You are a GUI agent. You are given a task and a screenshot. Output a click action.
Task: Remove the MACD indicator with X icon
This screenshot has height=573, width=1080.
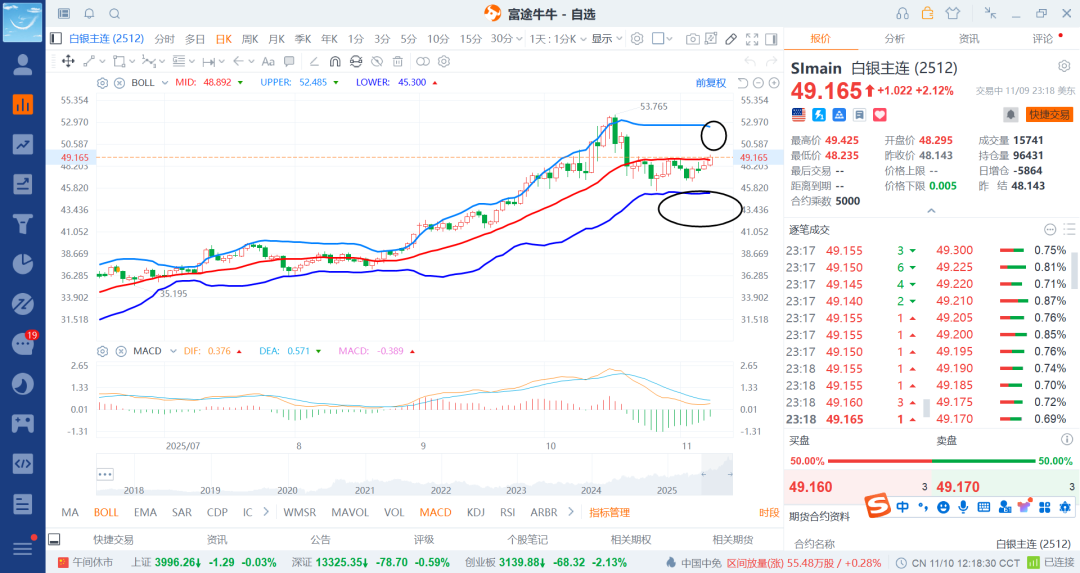pyautogui.click(x=121, y=351)
